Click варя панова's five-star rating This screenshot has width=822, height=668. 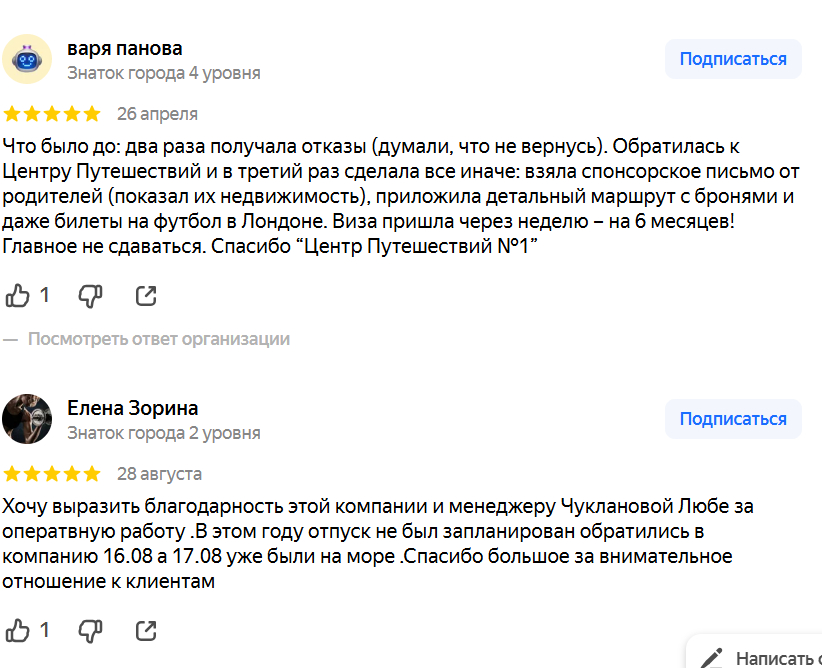point(52,114)
